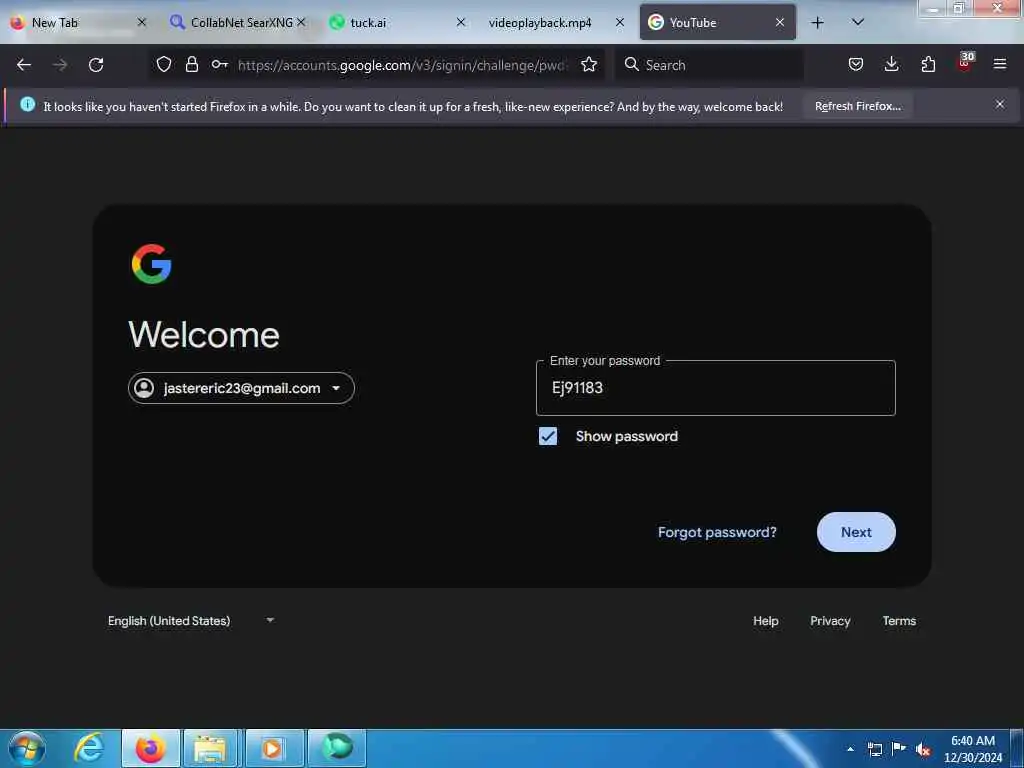Viewport: 1024px width, 768px height.
Task: Click the green taskbar app icon
Action: [x=336, y=748]
